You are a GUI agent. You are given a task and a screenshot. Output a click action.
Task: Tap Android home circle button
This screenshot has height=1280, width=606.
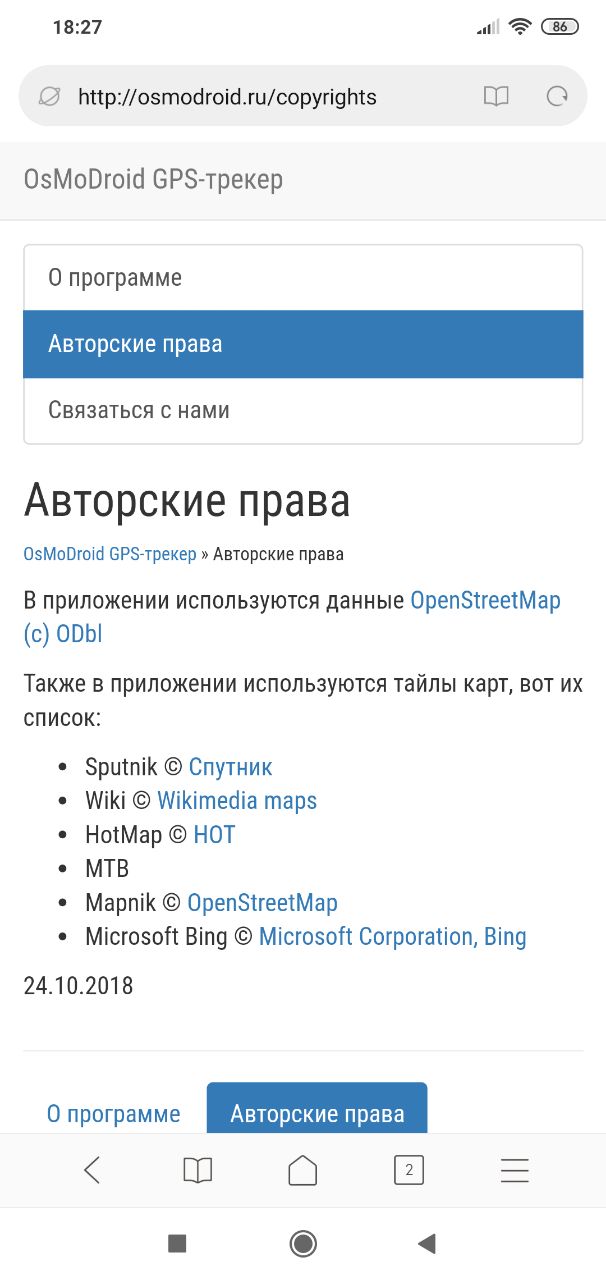(x=303, y=1243)
